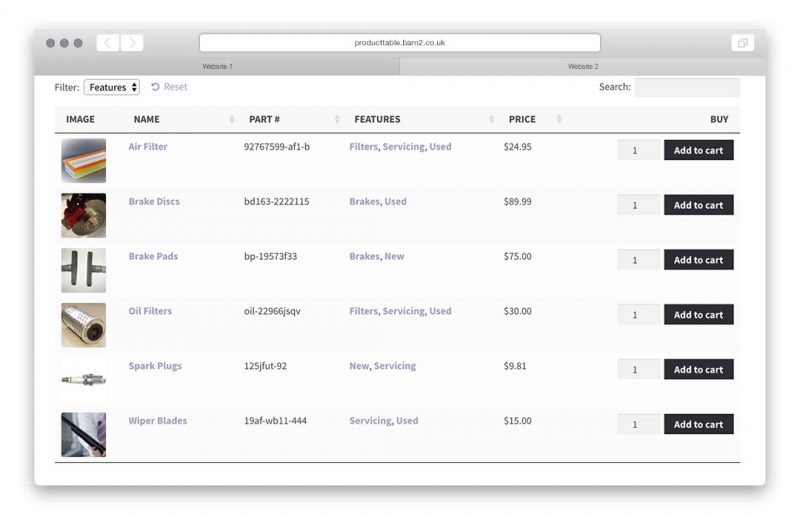Open the Brake Discs product link

(x=154, y=202)
